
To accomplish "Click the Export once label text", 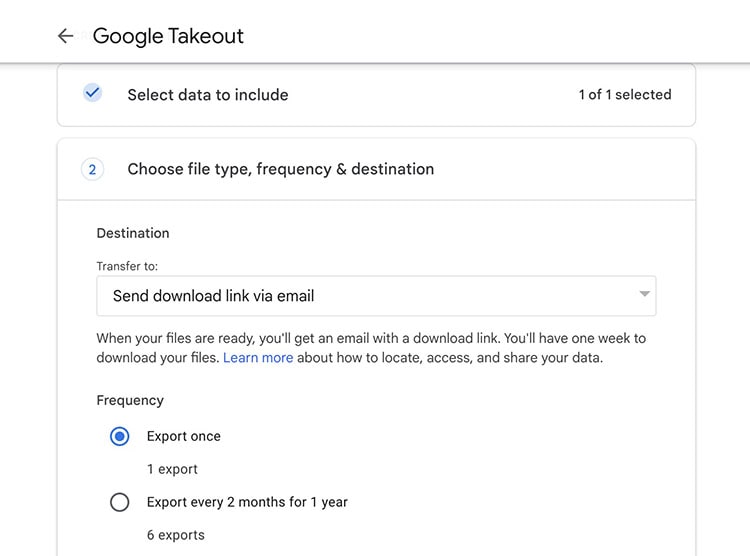I will pos(184,436).
